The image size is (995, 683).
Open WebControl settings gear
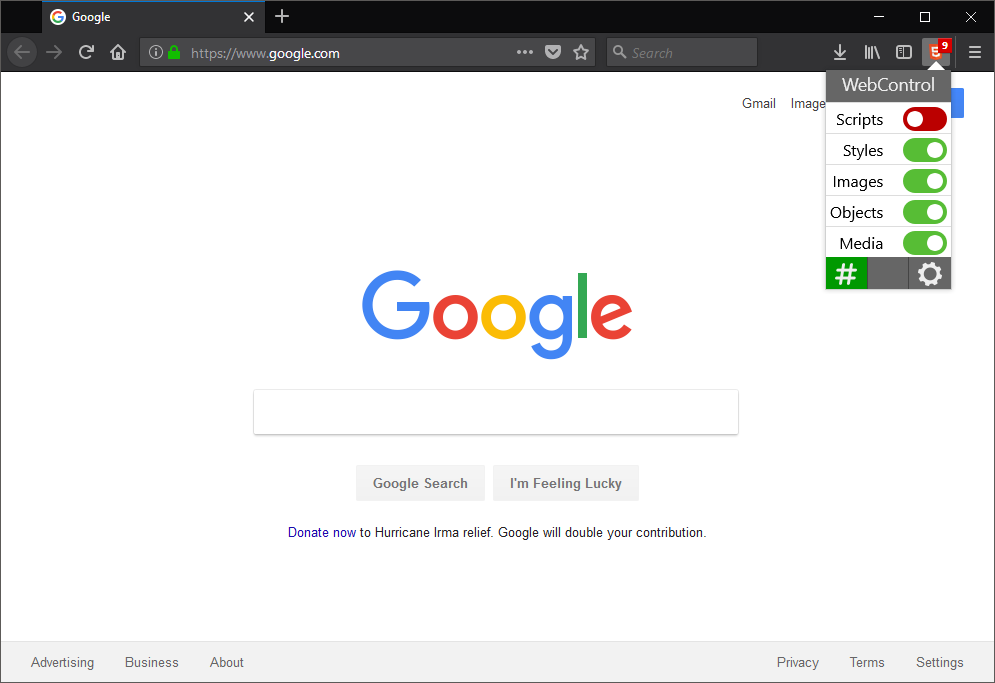click(x=930, y=274)
